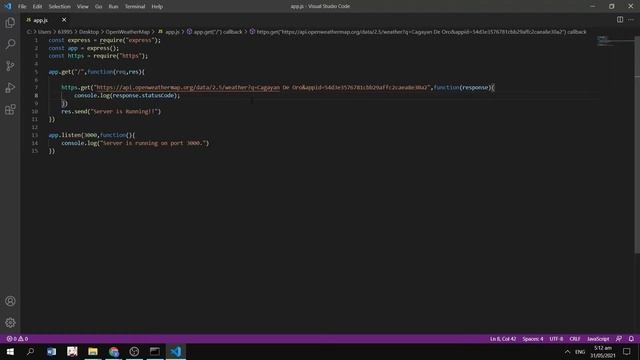This screenshot has width=640, height=360.
Task: Open errors and warnings in status bar
Action: click(x=17, y=339)
